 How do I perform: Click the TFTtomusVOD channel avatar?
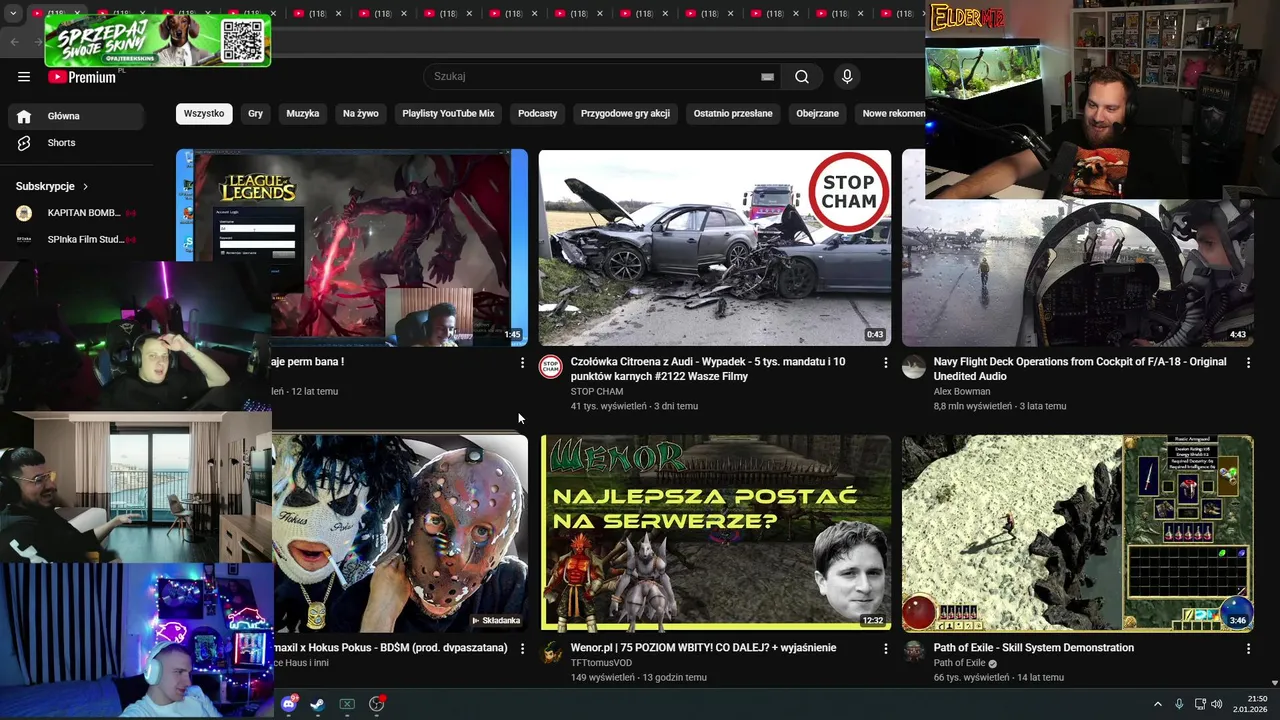(551, 653)
